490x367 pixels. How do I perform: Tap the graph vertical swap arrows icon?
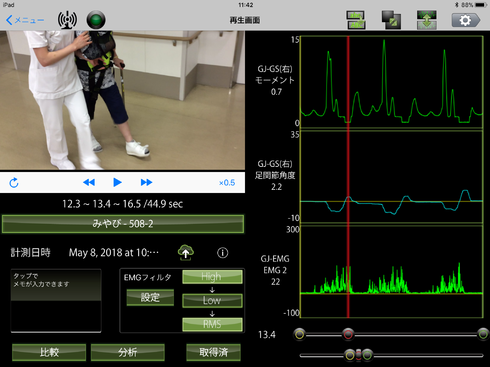pyautogui.click(x=427, y=20)
